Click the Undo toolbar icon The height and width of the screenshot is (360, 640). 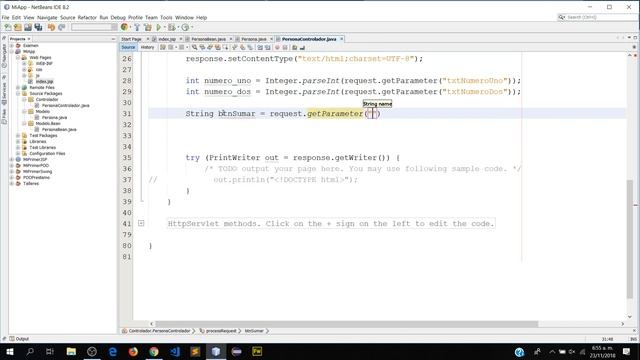pyautogui.click(x=51, y=27)
